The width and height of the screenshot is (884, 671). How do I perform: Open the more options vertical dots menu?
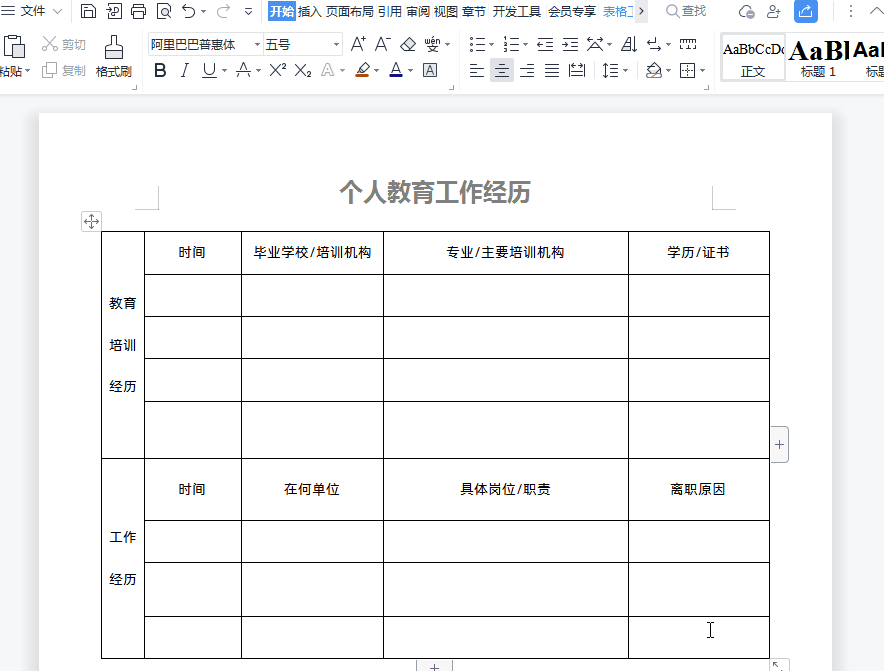[850, 11]
